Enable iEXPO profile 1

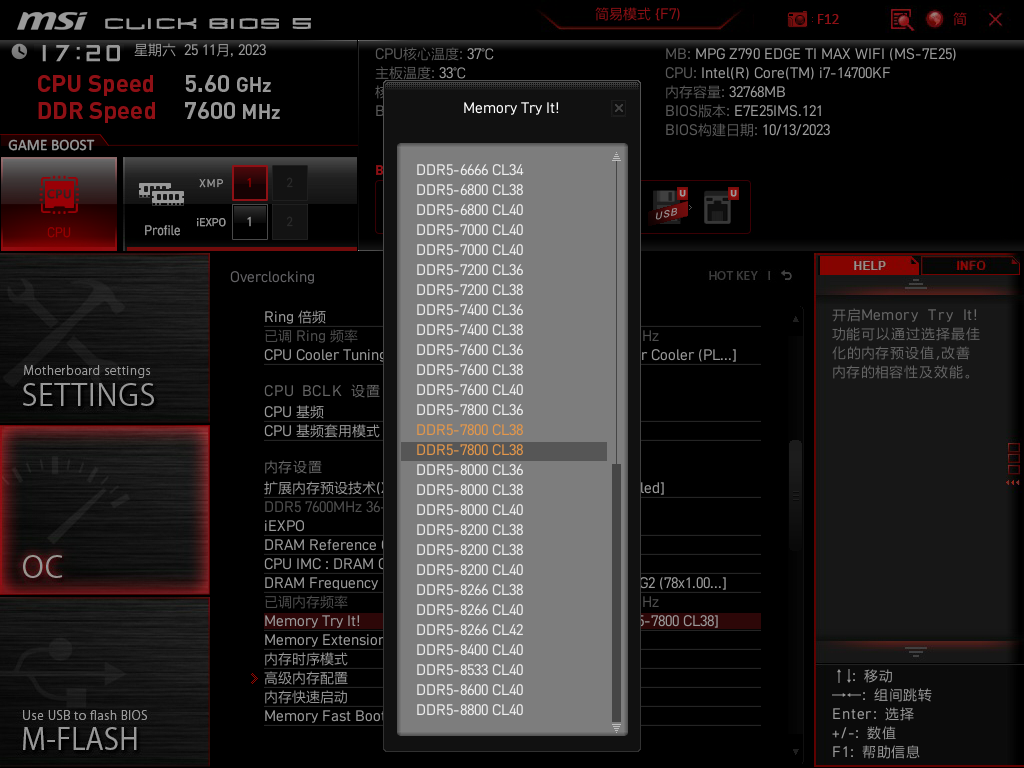[x=249, y=222]
